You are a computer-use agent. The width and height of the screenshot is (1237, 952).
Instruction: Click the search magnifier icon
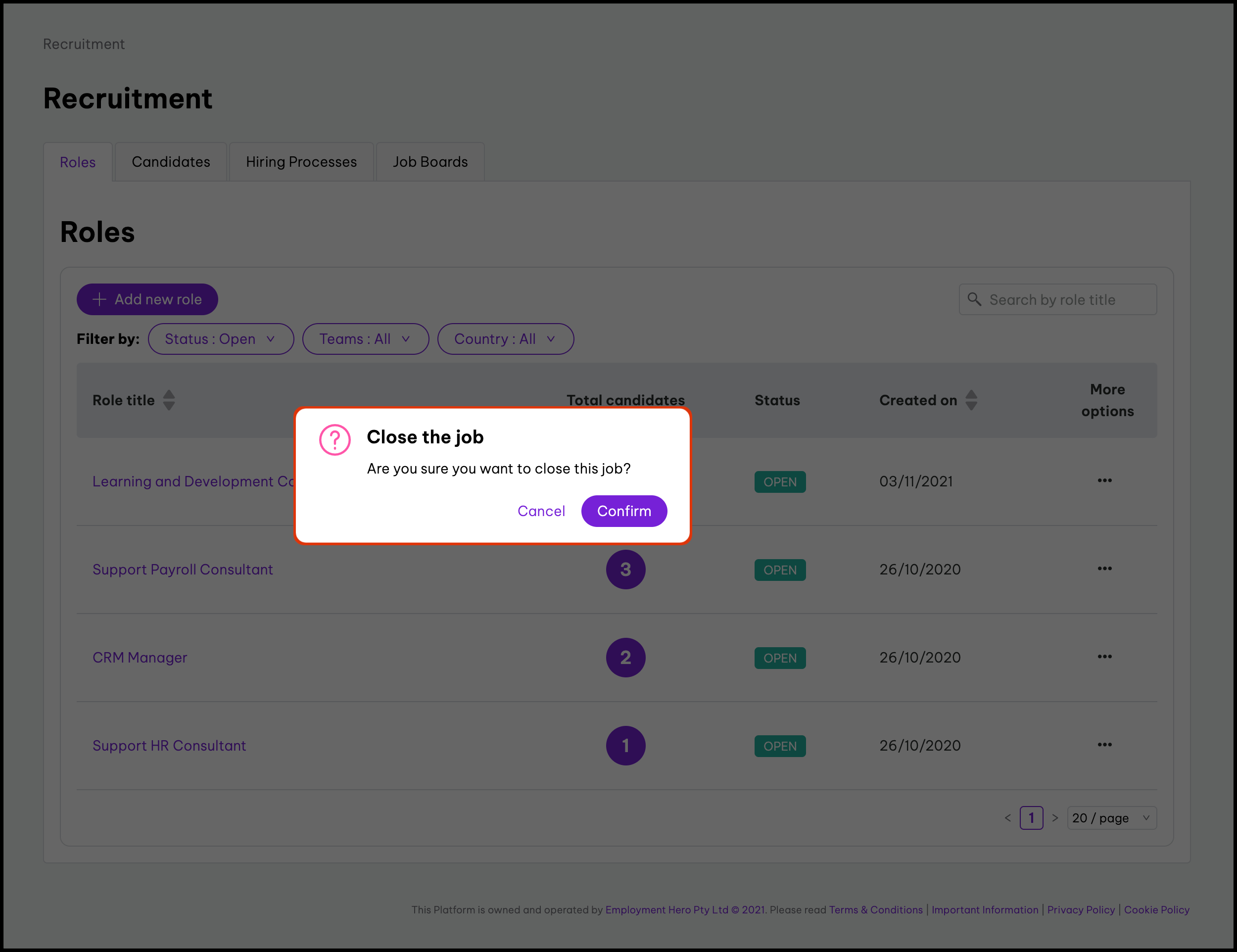click(974, 299)
